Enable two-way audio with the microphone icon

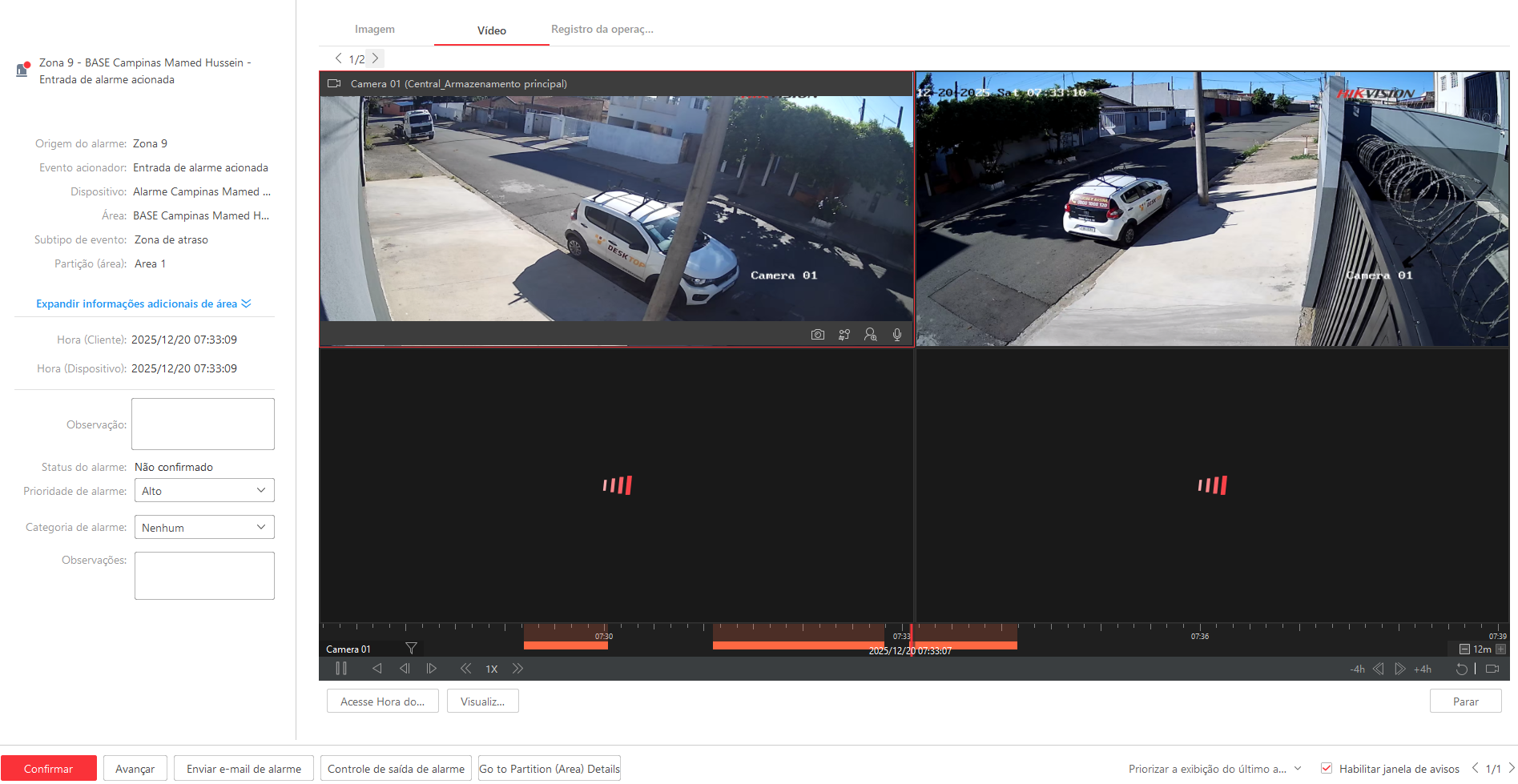pos(897,335)
